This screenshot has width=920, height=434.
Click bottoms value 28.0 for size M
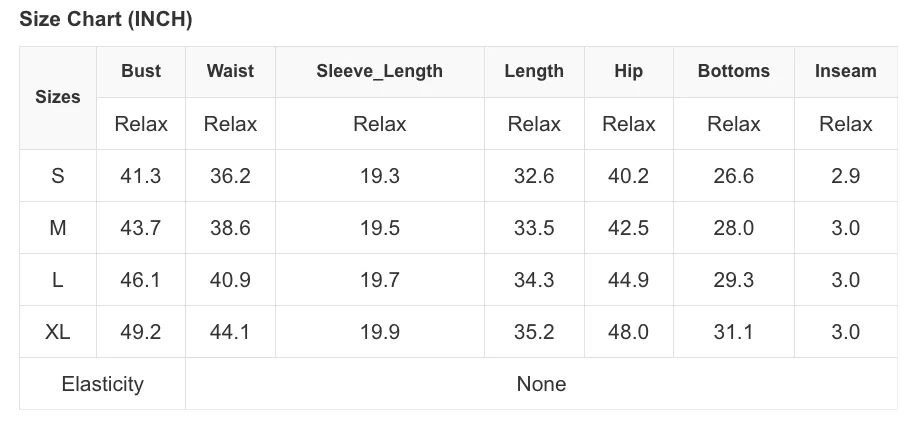click(733, 228)
